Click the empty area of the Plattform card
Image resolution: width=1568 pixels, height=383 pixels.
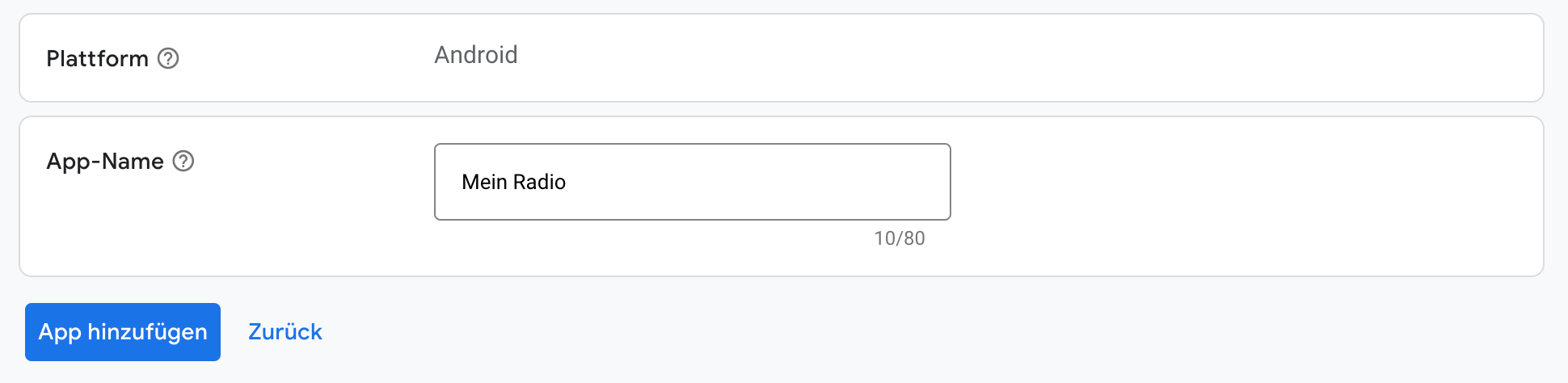coord(1026,58)
